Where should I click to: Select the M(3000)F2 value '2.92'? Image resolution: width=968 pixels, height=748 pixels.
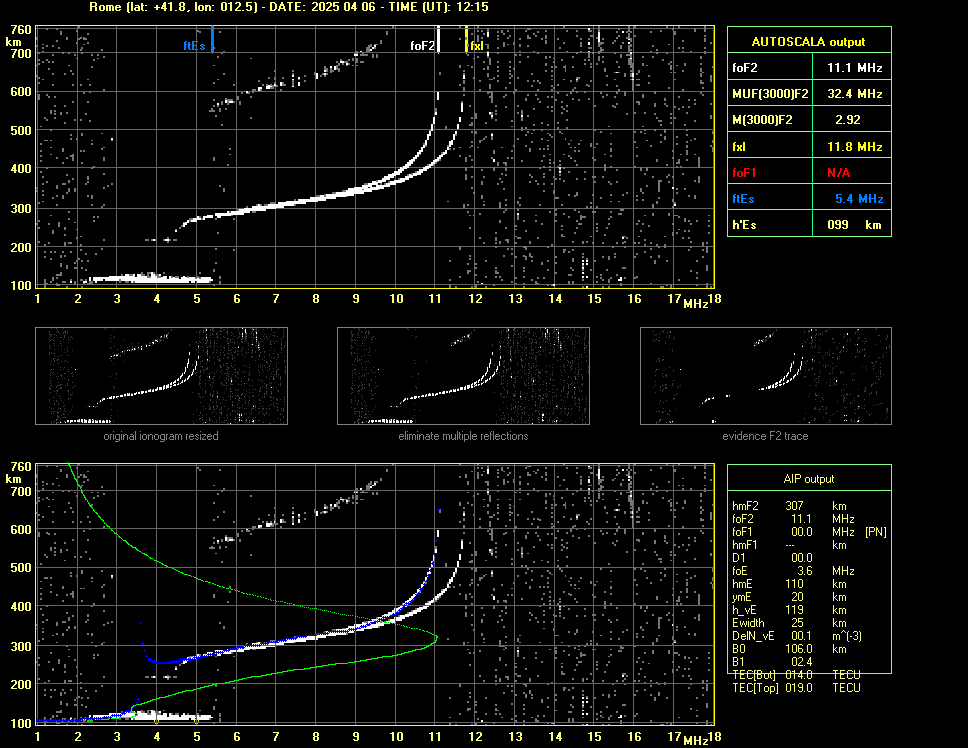(x=848, y=120)
